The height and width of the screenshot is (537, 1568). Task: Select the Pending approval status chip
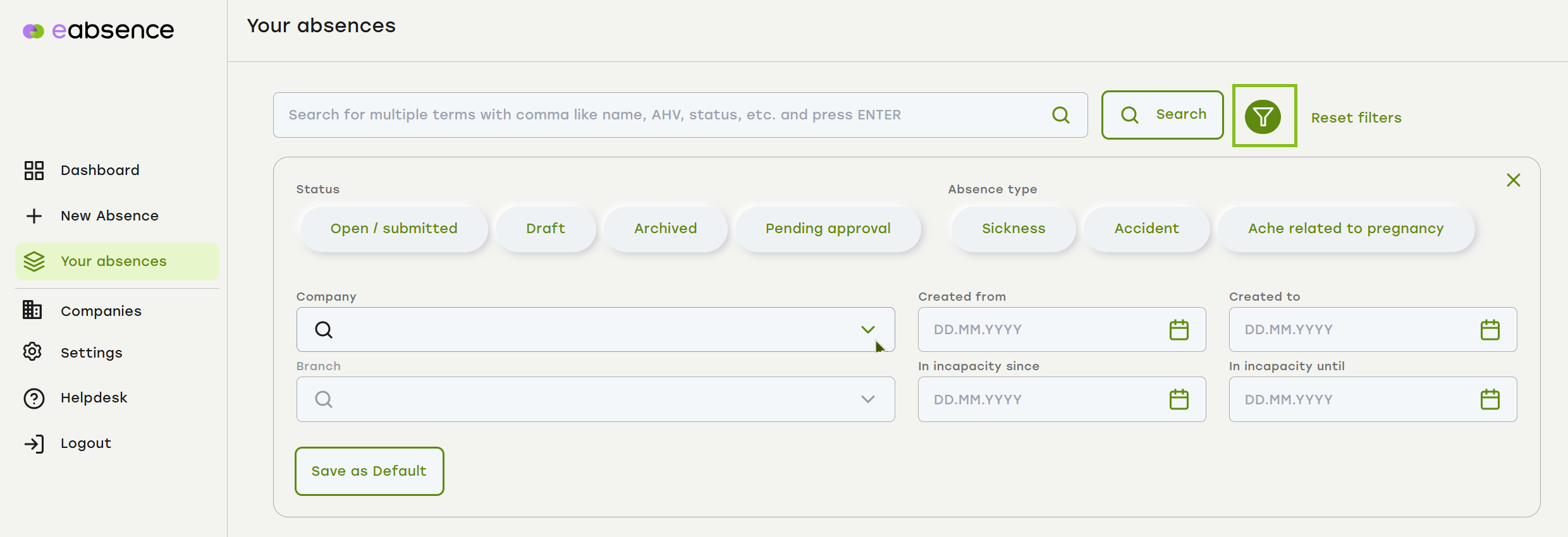click(x=828, y=229)
